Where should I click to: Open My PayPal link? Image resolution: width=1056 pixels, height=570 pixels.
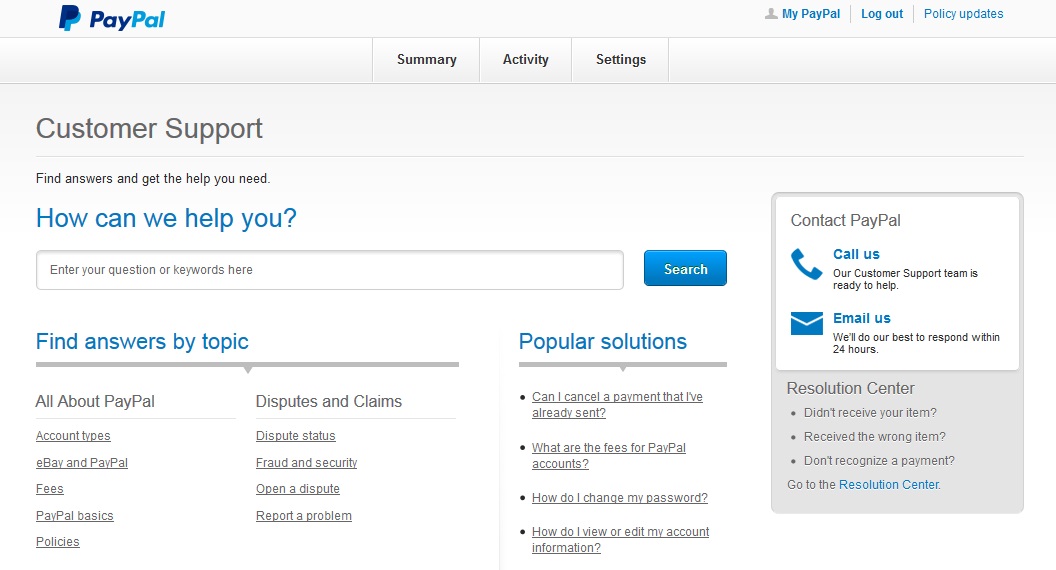pos(811,14)
